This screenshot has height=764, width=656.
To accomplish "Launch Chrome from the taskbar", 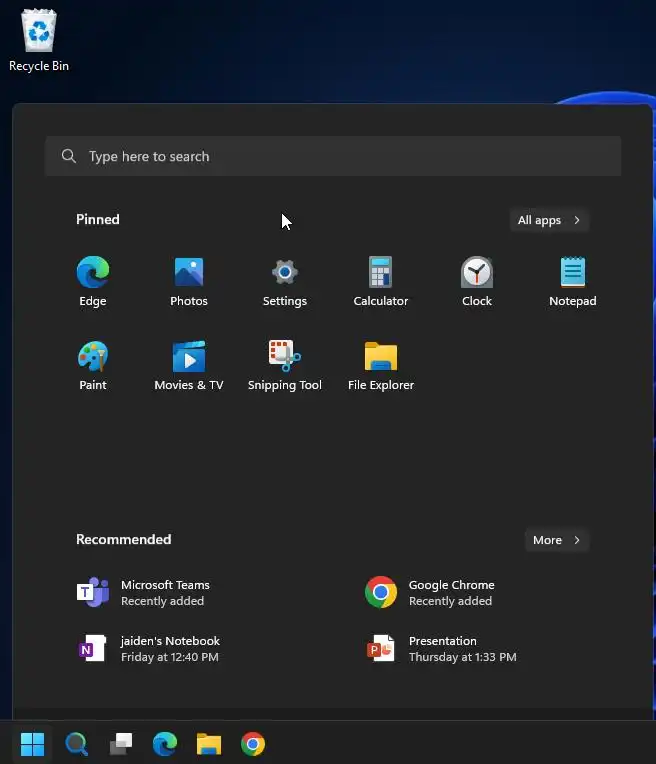I will pos(253,744).
